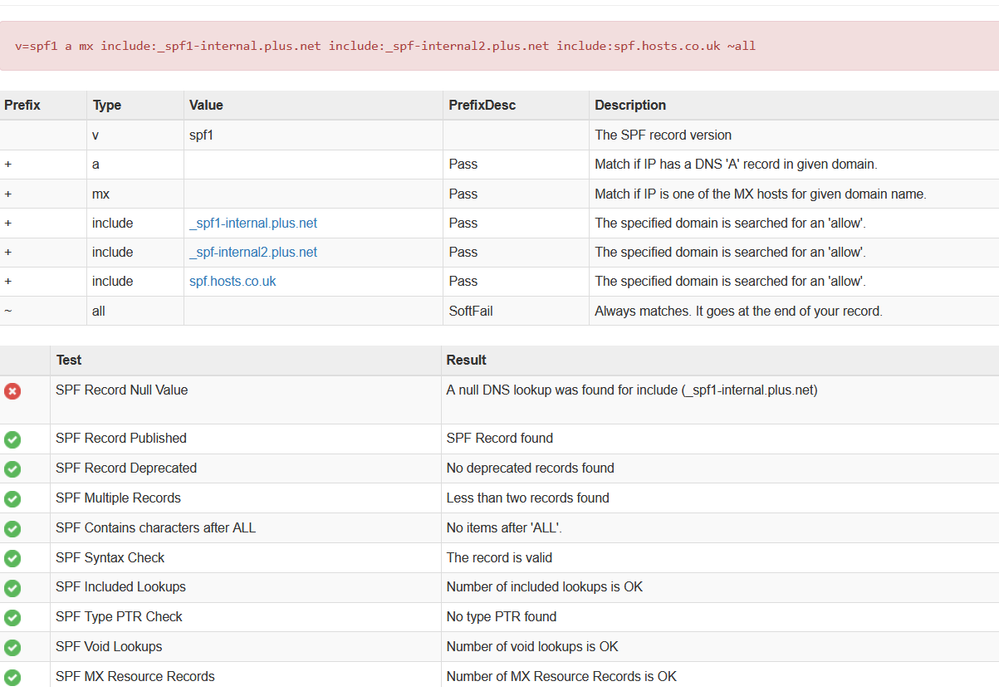999x687 pixels.
Task: Click the SPF record text in red box
Action: (x=385, y=46)
